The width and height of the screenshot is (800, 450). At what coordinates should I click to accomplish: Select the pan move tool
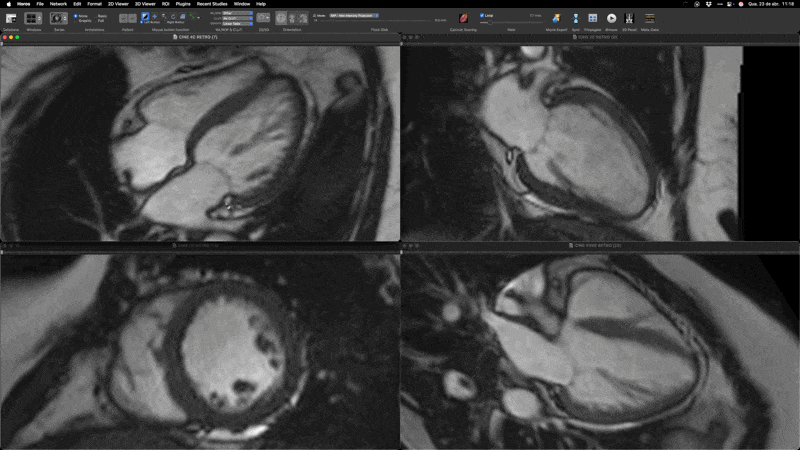tap(155, 17)
